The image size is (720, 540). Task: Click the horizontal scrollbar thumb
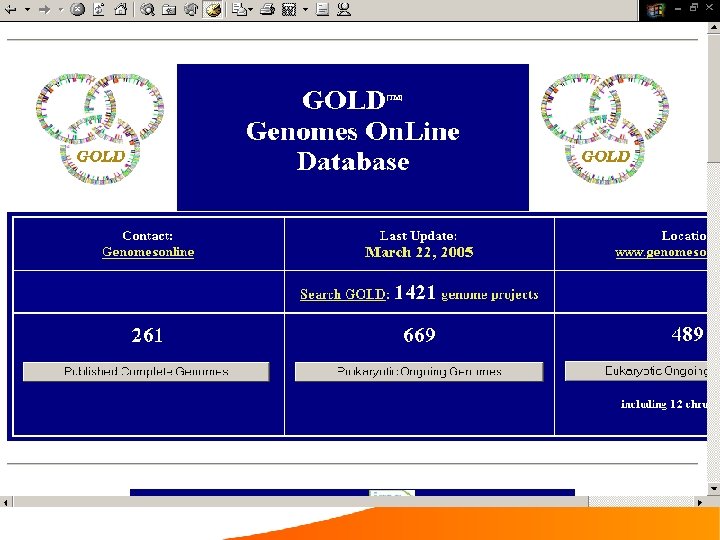(x=301, y=502)
